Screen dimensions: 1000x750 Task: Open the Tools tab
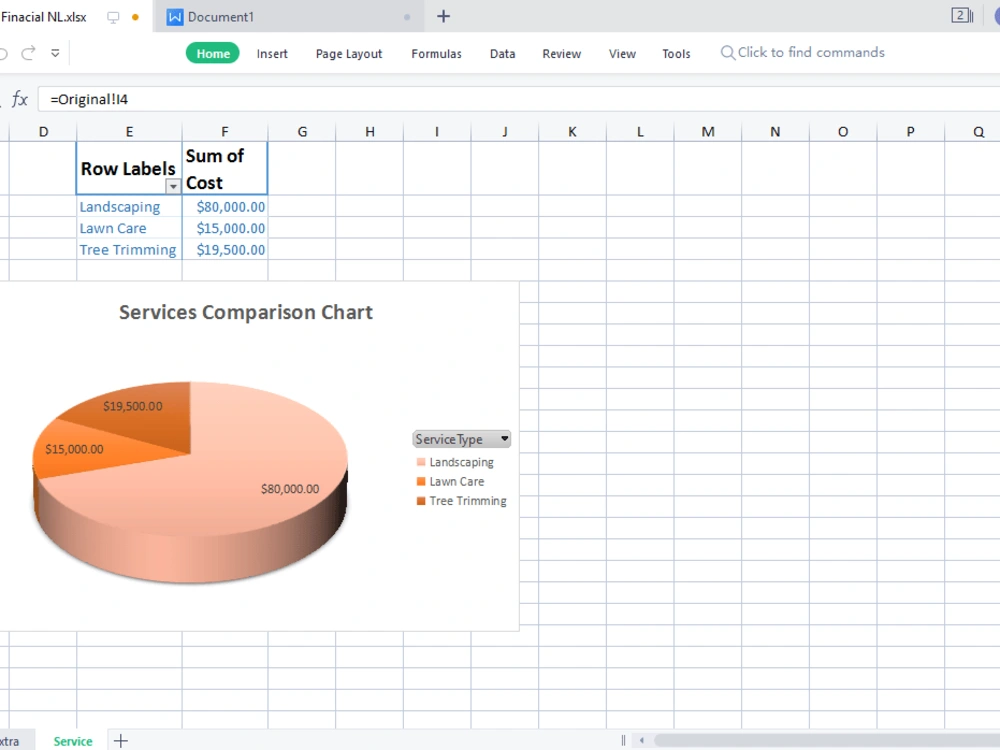tap(676, 54)
